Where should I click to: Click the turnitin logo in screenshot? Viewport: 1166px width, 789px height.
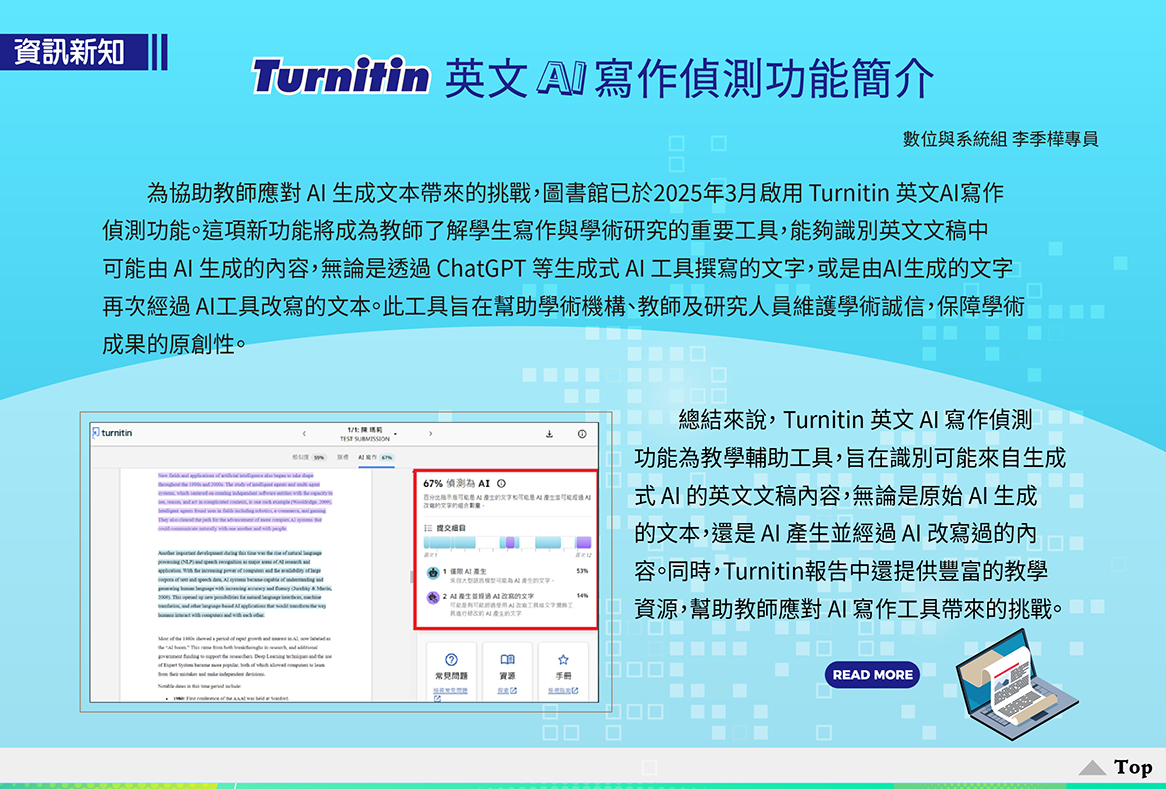pos(112,433)
